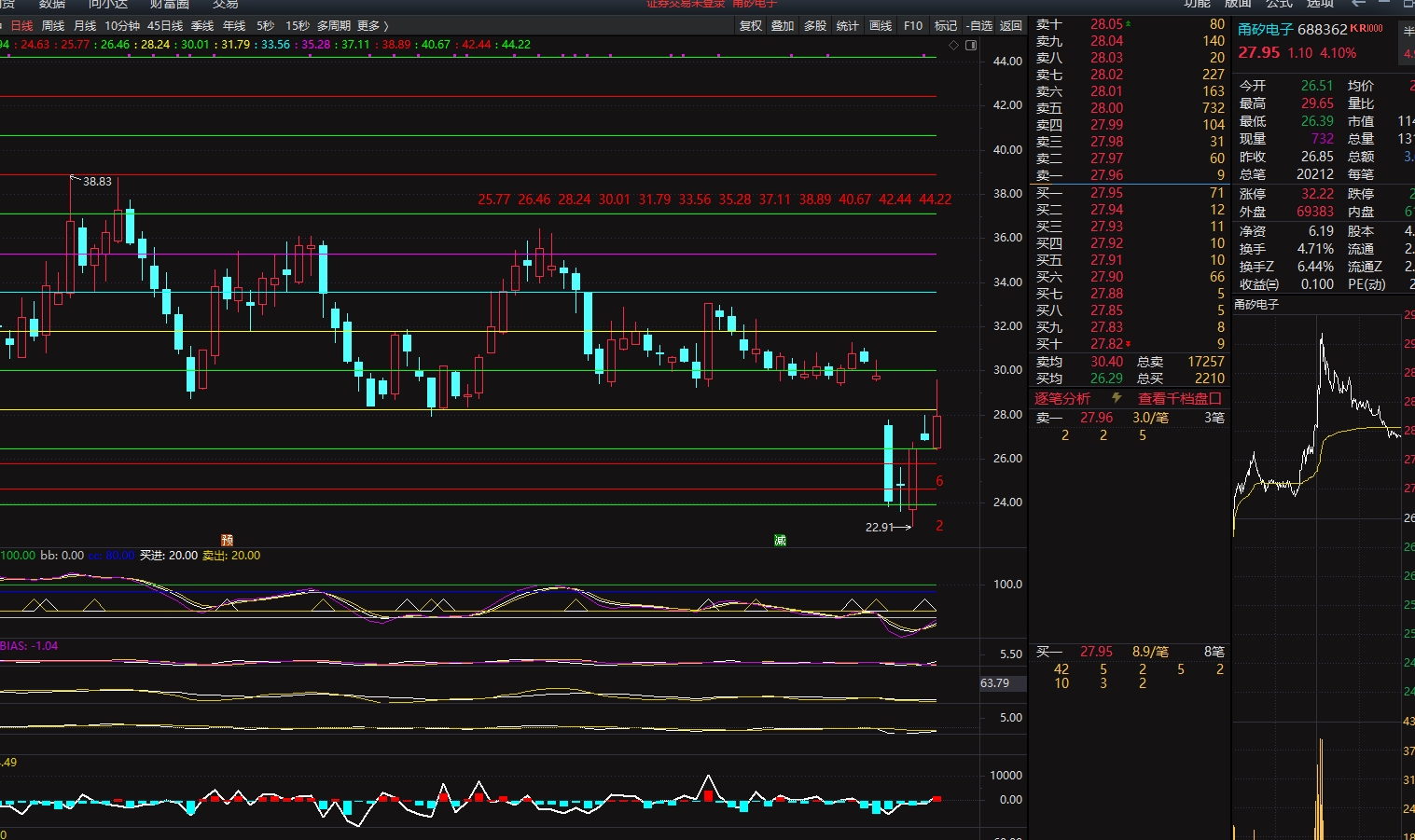This screenshot has width=1415, height=840.
Task: Click the lightning bolt icon beside 逐笔分析
Action: pyautogui.click(x=1117, y=398)
